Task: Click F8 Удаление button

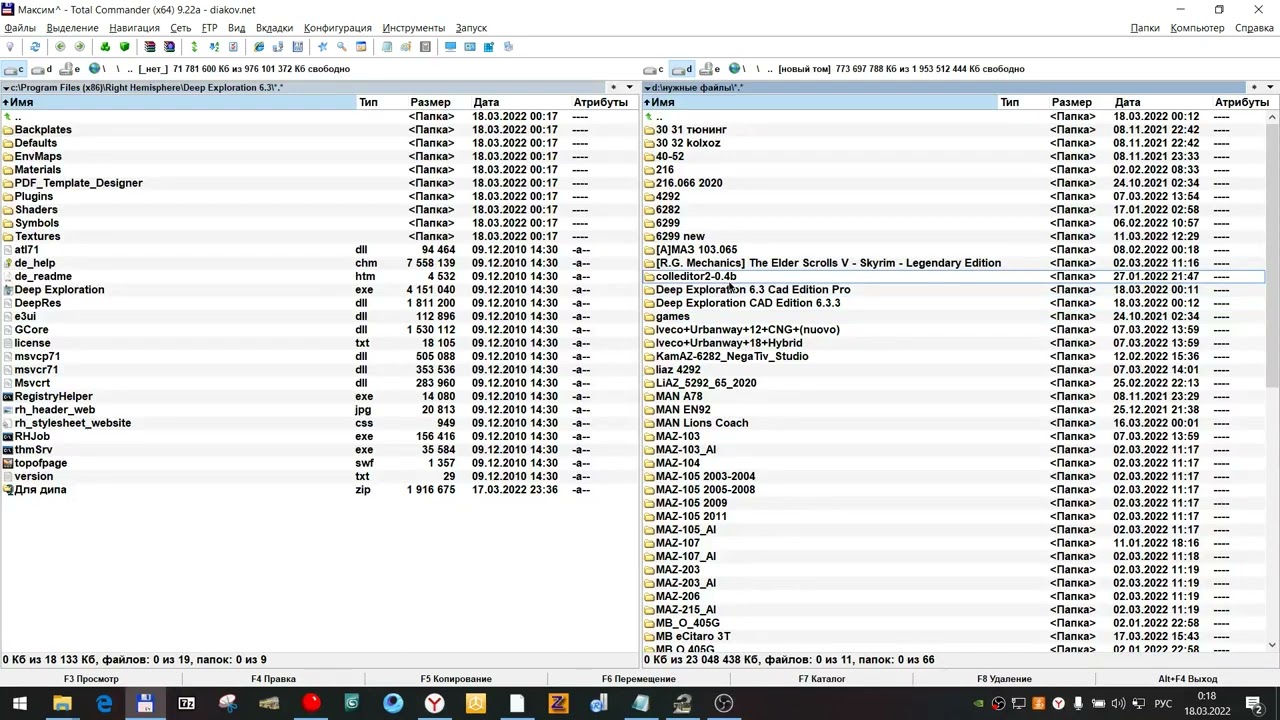Action: tap(1004, 679)
